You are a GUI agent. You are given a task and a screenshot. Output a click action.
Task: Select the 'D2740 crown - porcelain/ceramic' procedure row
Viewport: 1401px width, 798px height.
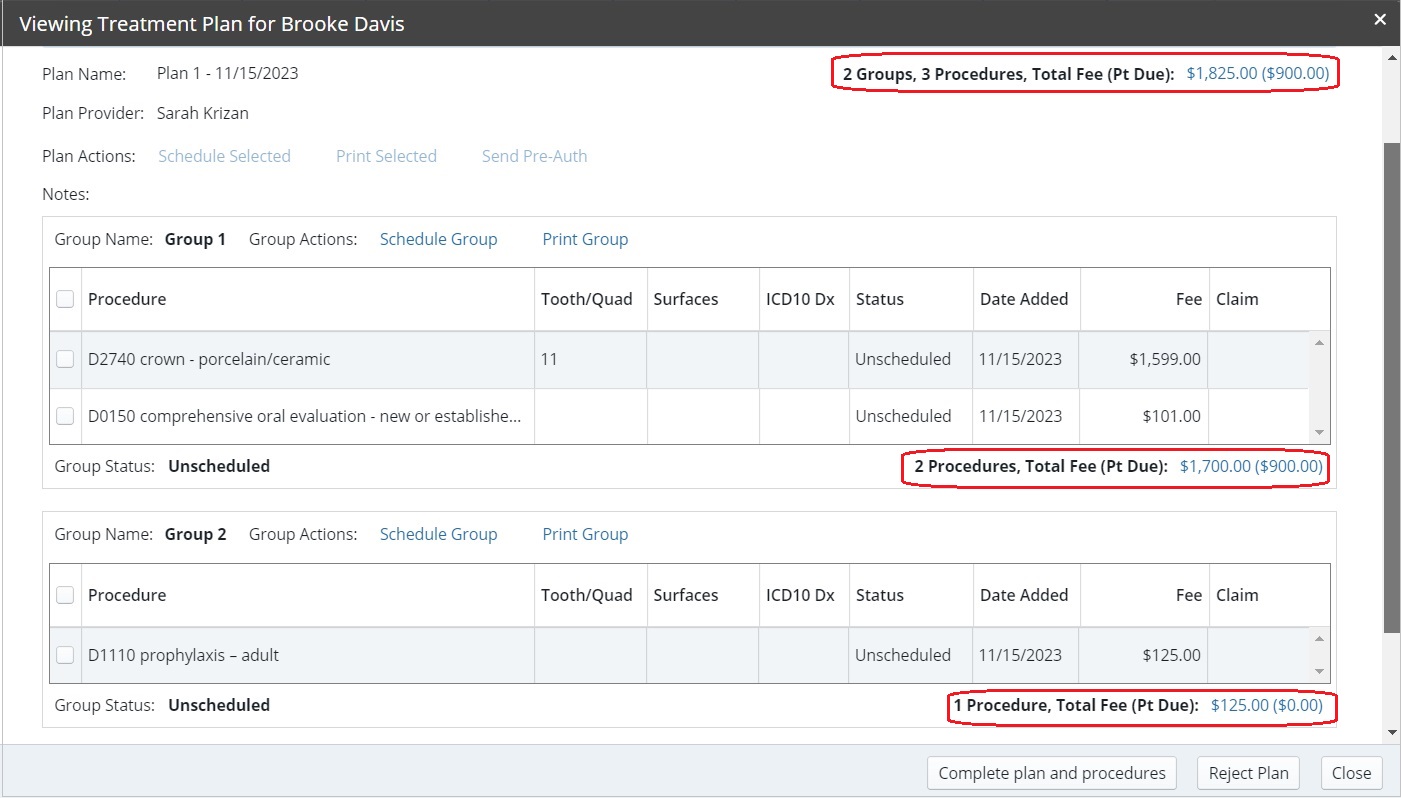point(680,359)
